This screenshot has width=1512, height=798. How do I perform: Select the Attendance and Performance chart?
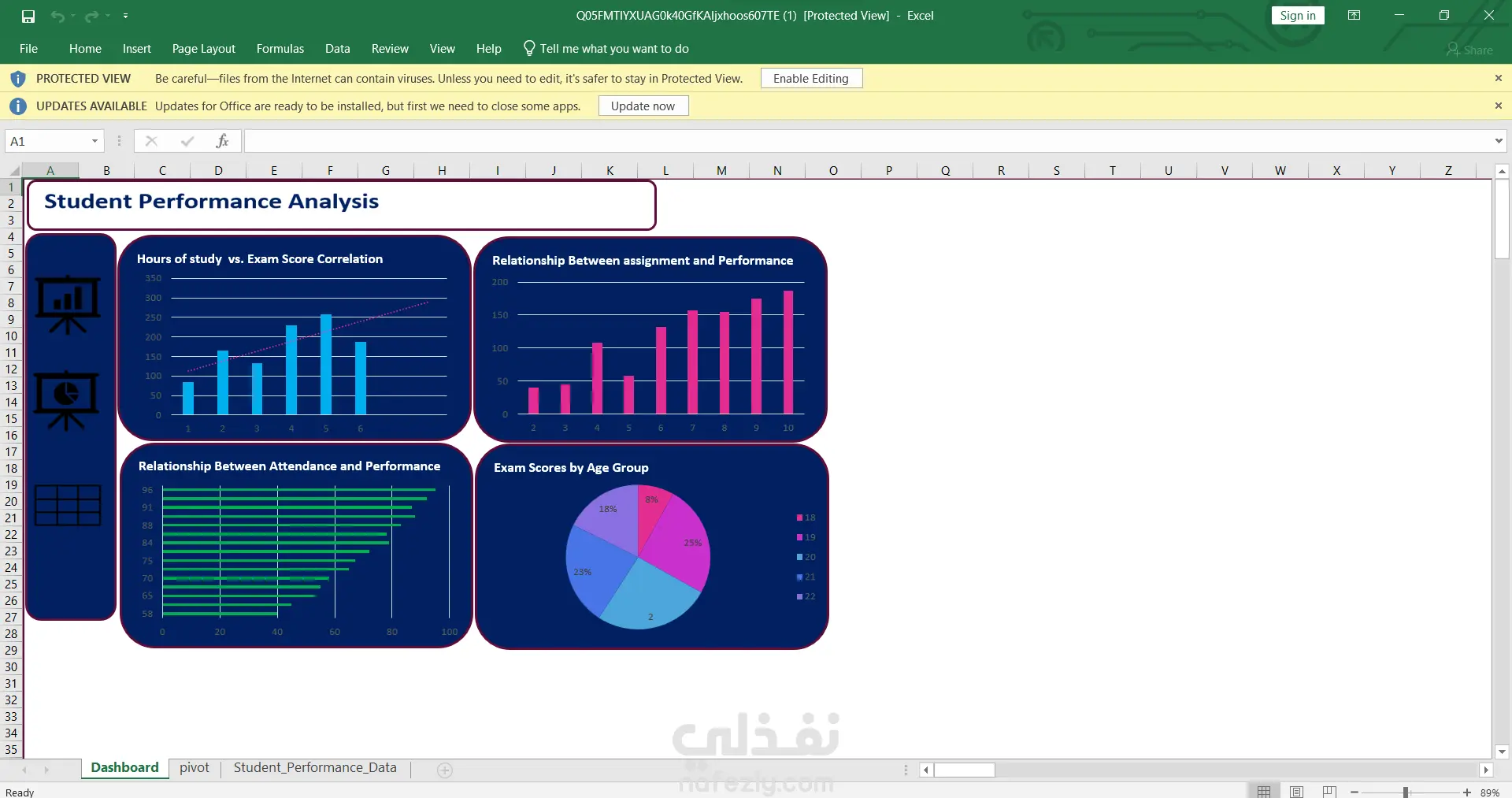[x=296, y=545]
